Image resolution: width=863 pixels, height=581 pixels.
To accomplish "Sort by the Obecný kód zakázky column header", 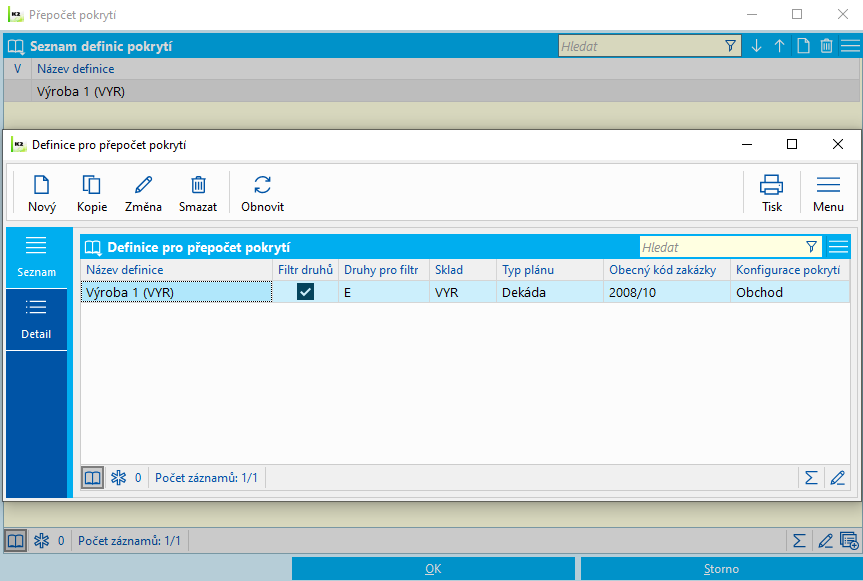I will 667,270.
